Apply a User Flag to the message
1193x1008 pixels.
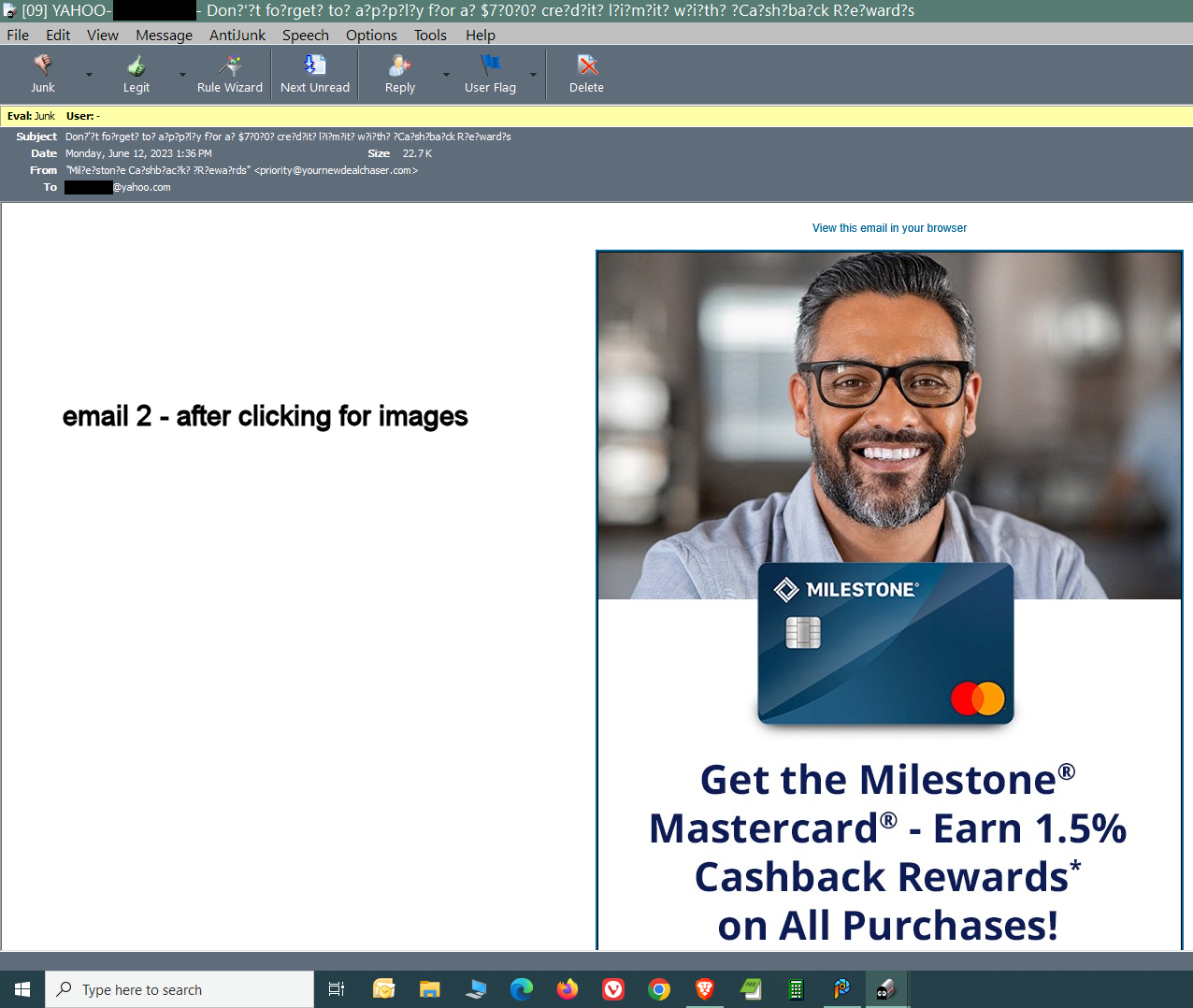point(491,74)
